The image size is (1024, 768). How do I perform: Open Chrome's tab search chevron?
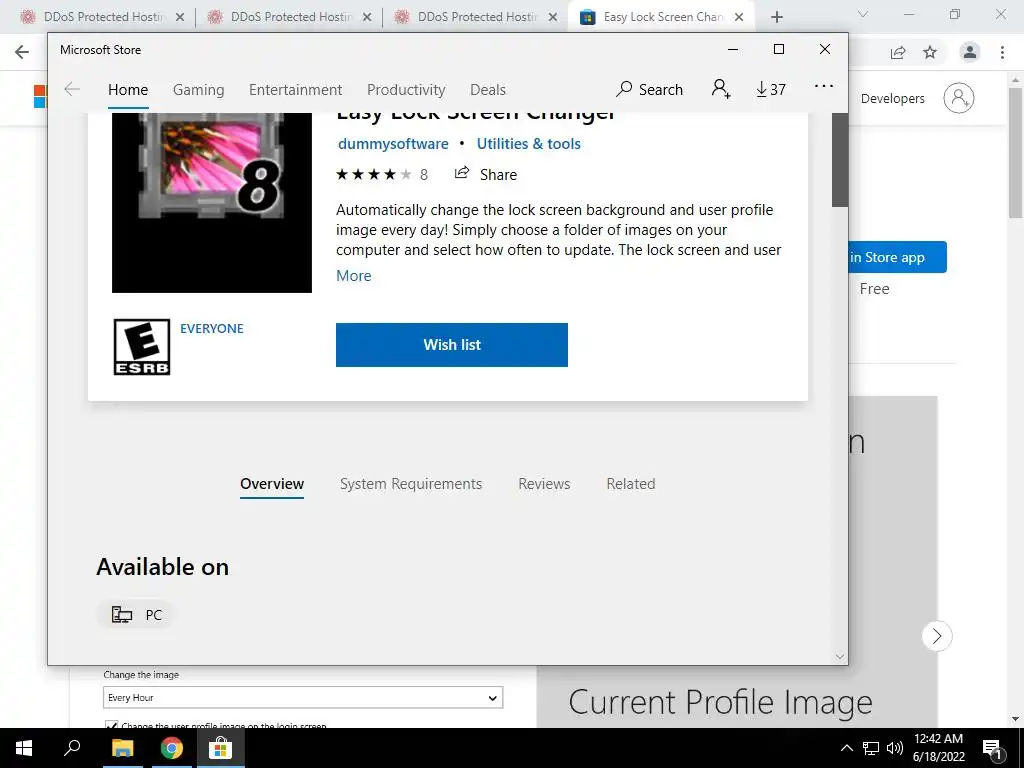tap(863, 14)
